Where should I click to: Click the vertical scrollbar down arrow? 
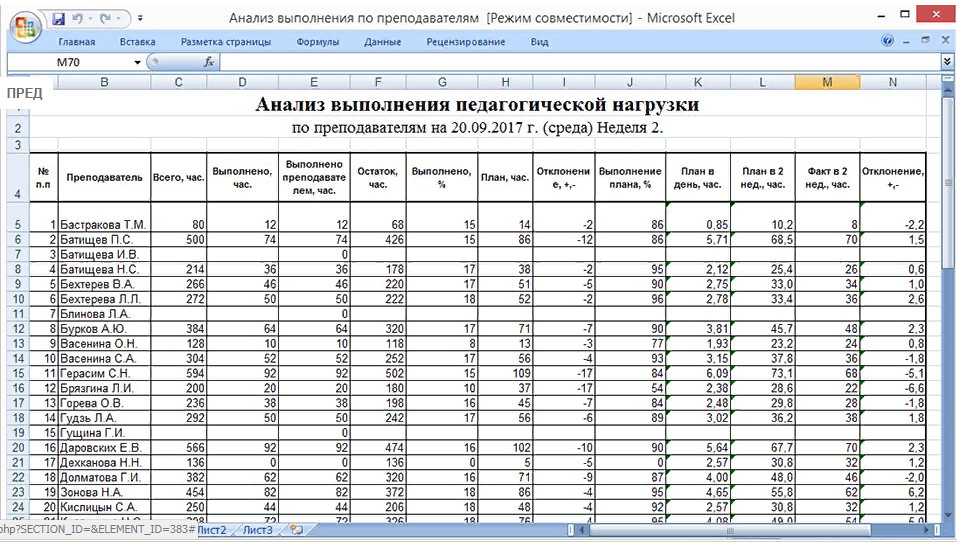947,514
